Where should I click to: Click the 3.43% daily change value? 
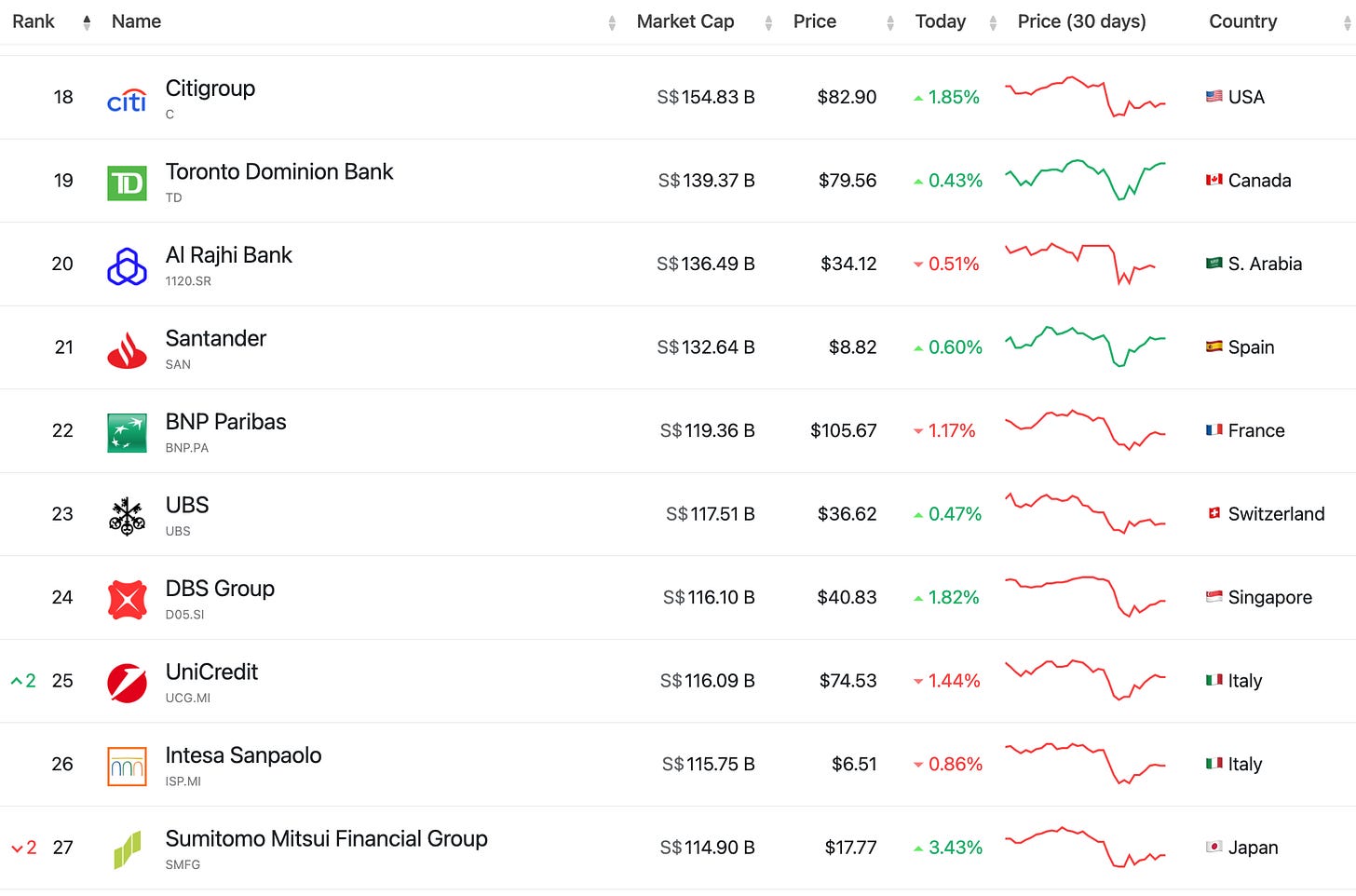(x=956, y=848)
